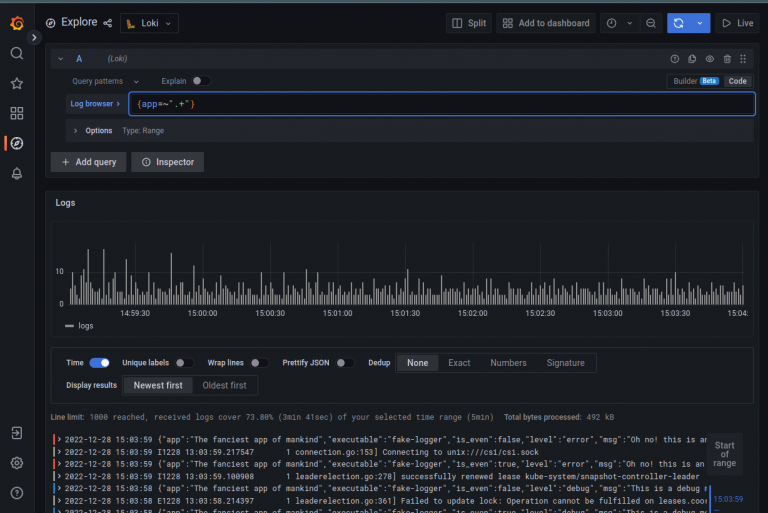Click the share icon next to Explore

pyautogui.click(x=107, y=22)
